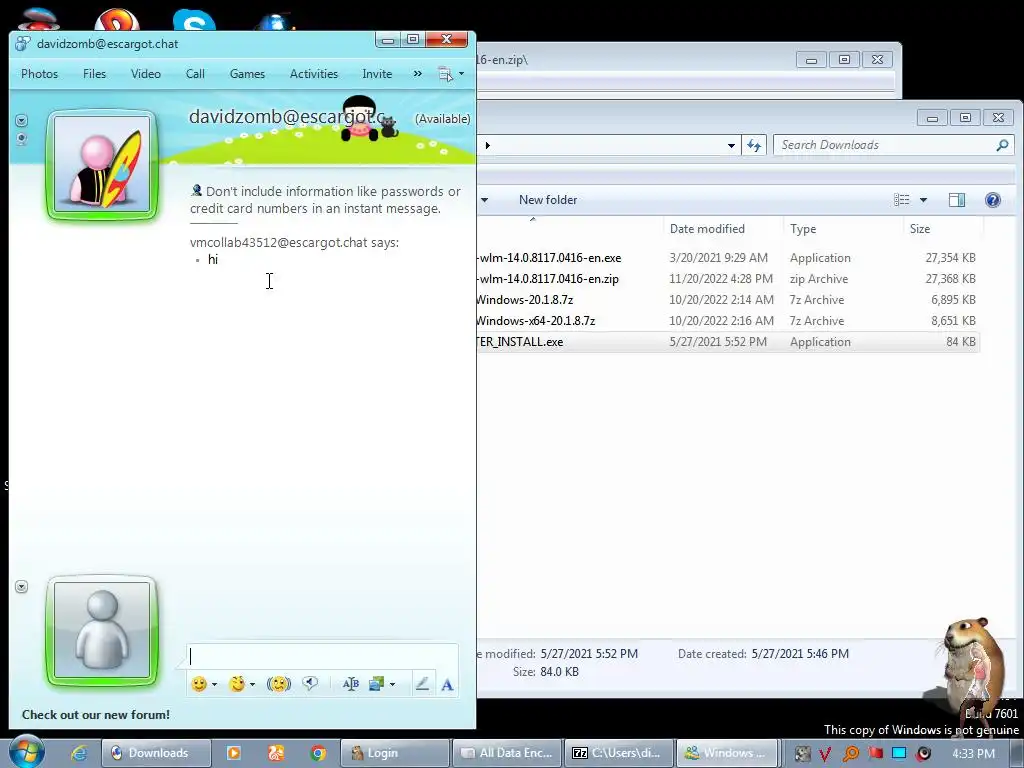This screenshot has width=1024, height=768.
Task: Open the Games menu
Action: [x=247, y=74]
